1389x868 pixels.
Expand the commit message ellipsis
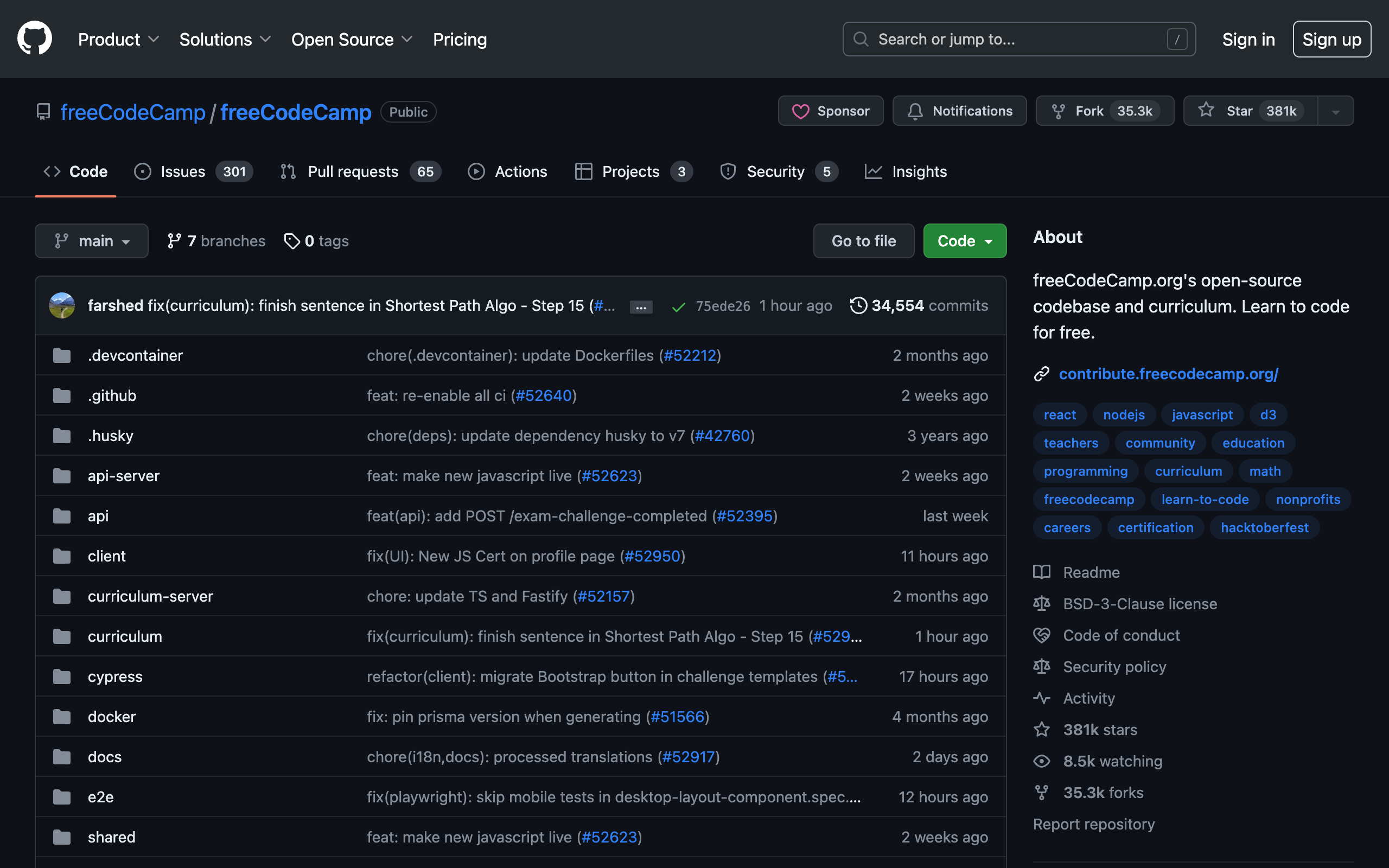pos(641,307)
